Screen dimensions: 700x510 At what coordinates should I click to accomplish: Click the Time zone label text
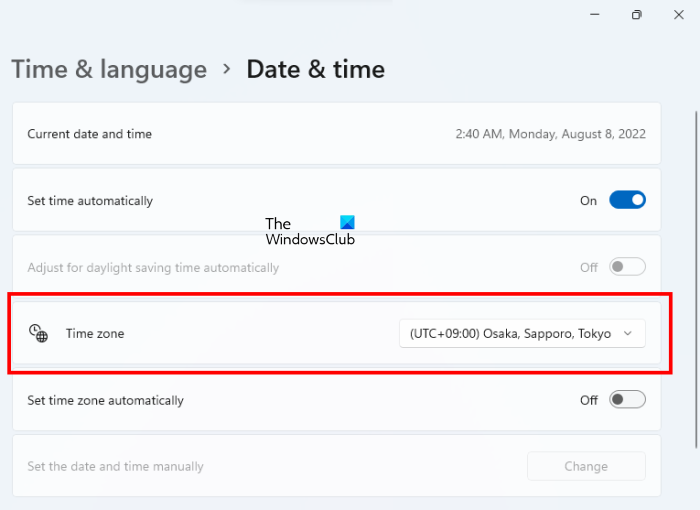tap(95, 333)
